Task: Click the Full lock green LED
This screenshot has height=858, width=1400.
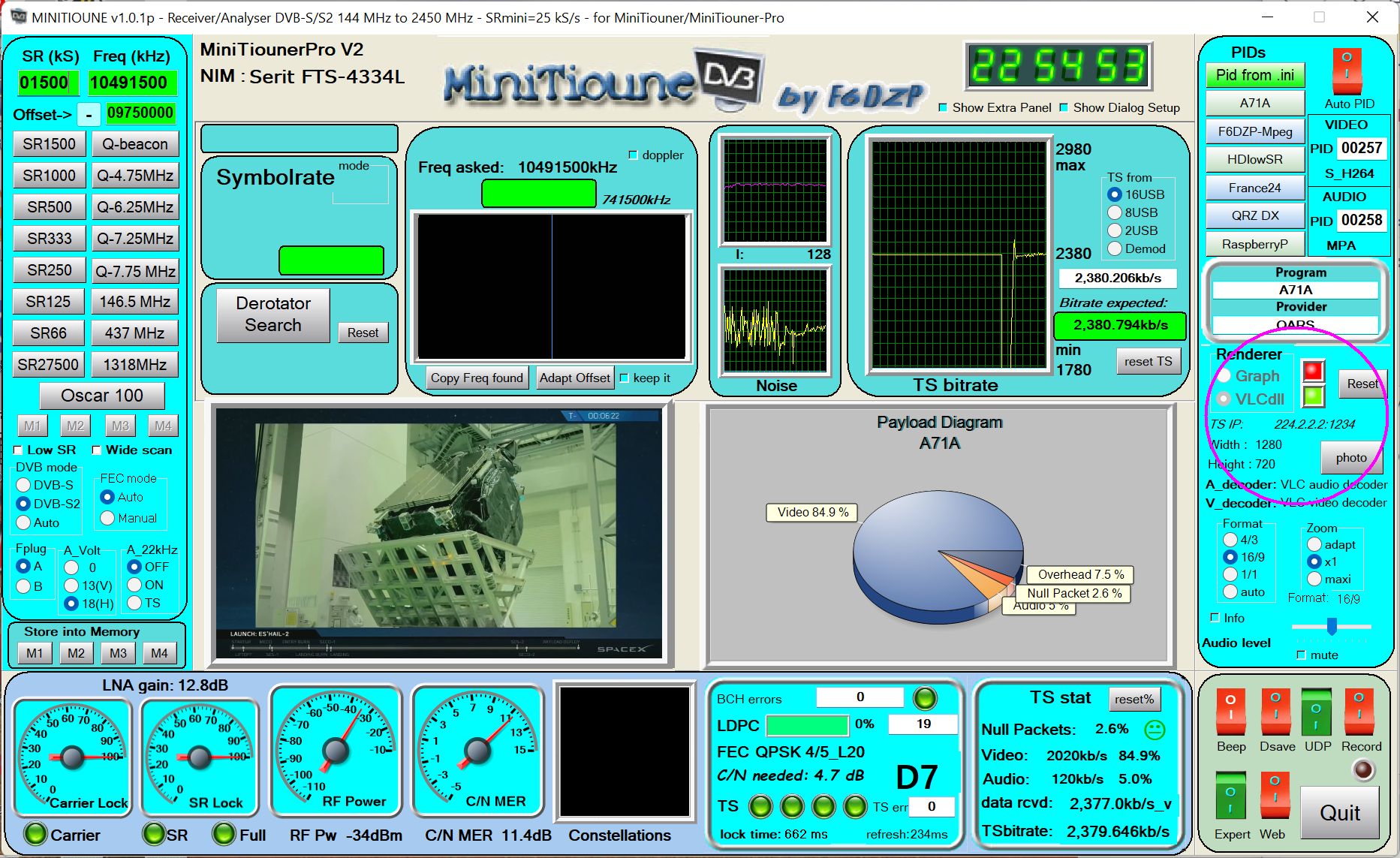Action: tap(224, 834)
